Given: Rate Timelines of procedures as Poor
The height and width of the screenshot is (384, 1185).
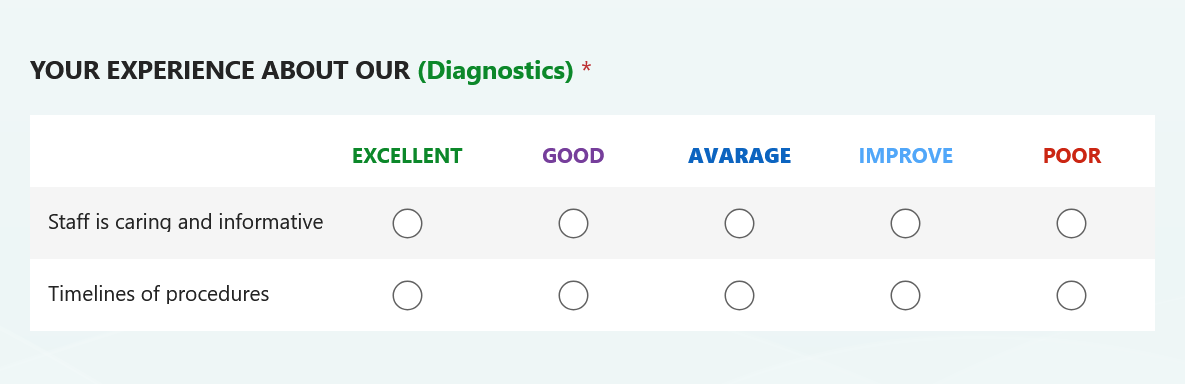Looking at the screenshot, I should click(1072, 296).
